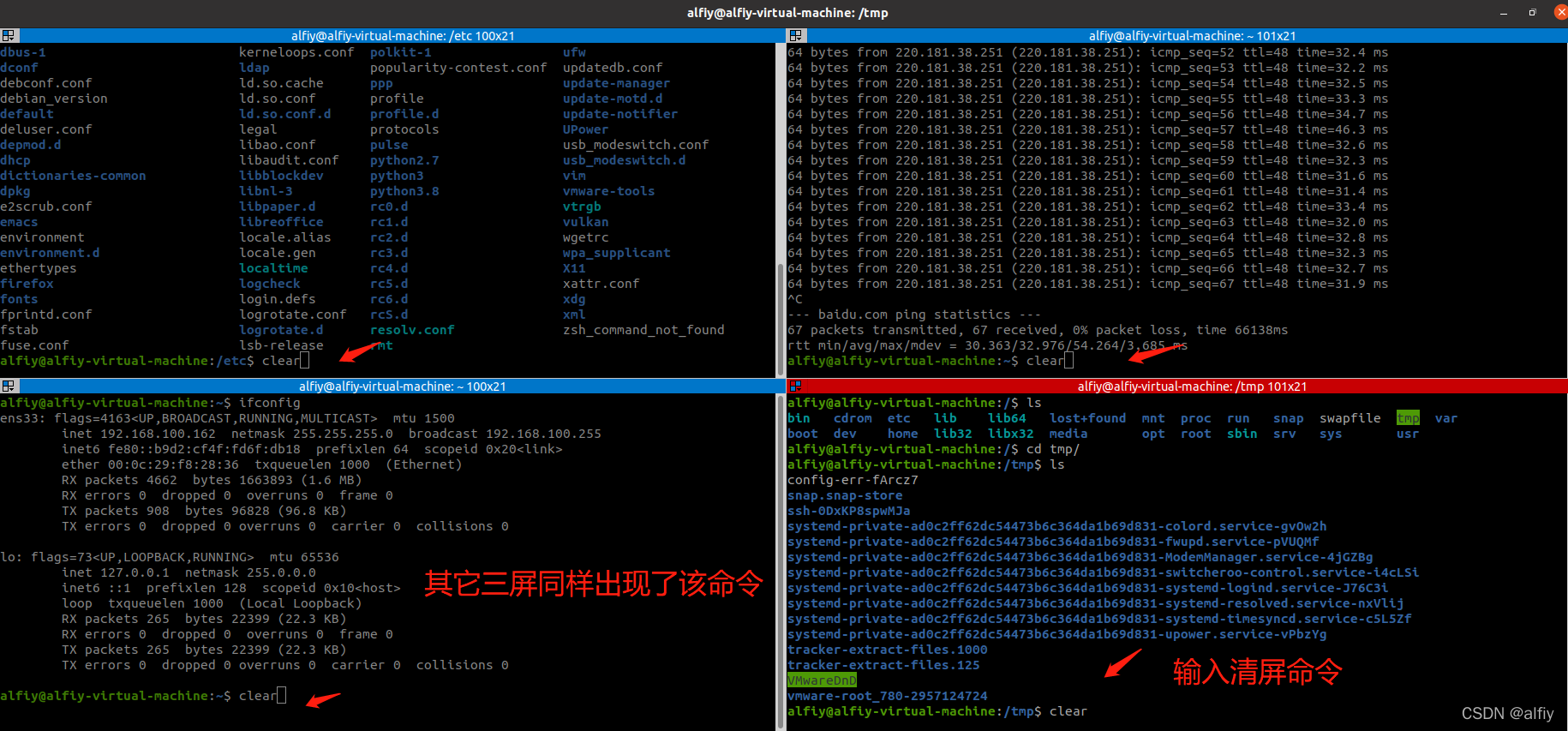Viewport: 1568px width, 731px height.
Task: Close the Terminator window
Action: tap(1560, 13)
